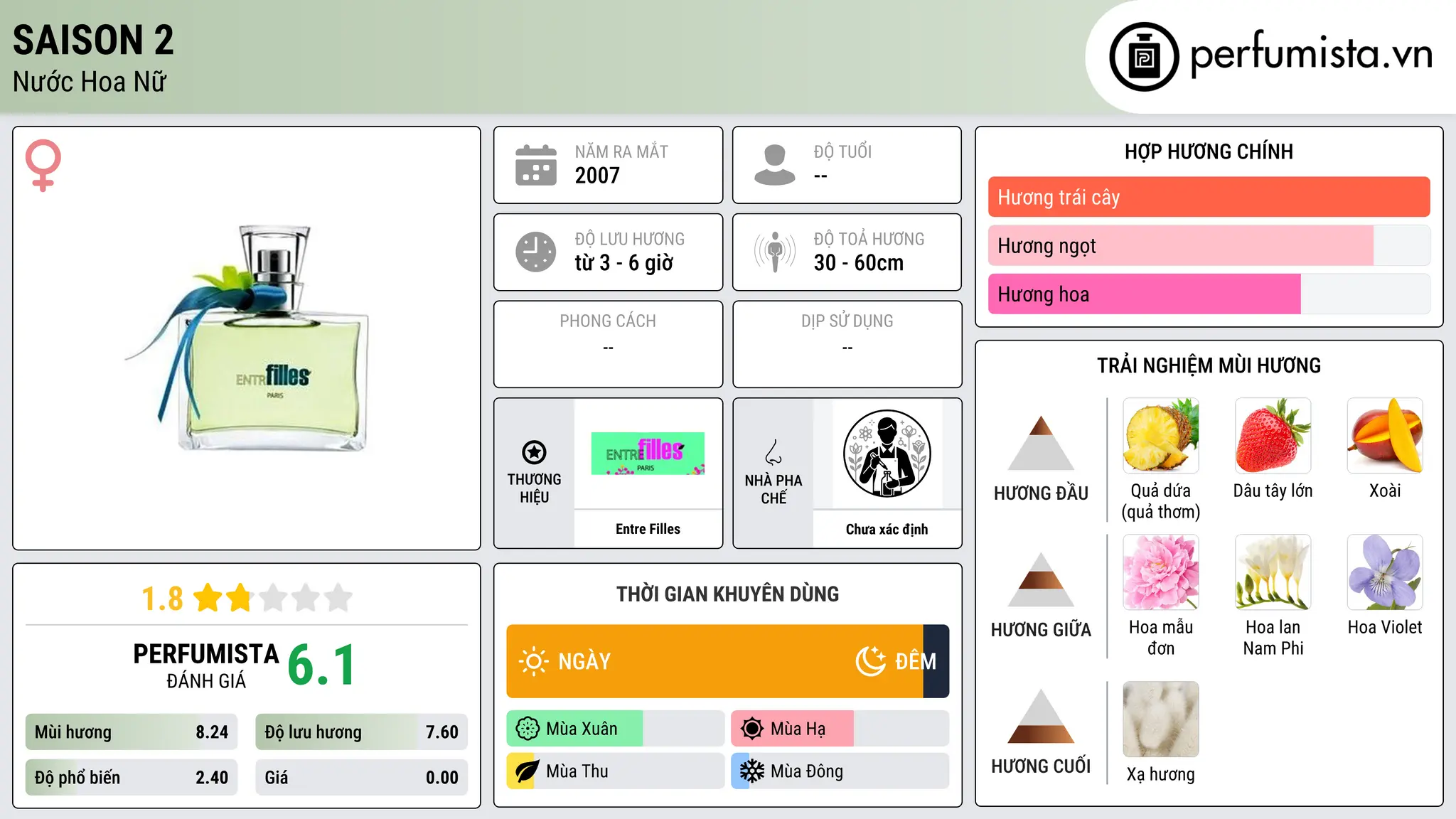Screen dimensions: 1456x819
Task: Open the freesia note image
Action: (x=1273, y=572)
